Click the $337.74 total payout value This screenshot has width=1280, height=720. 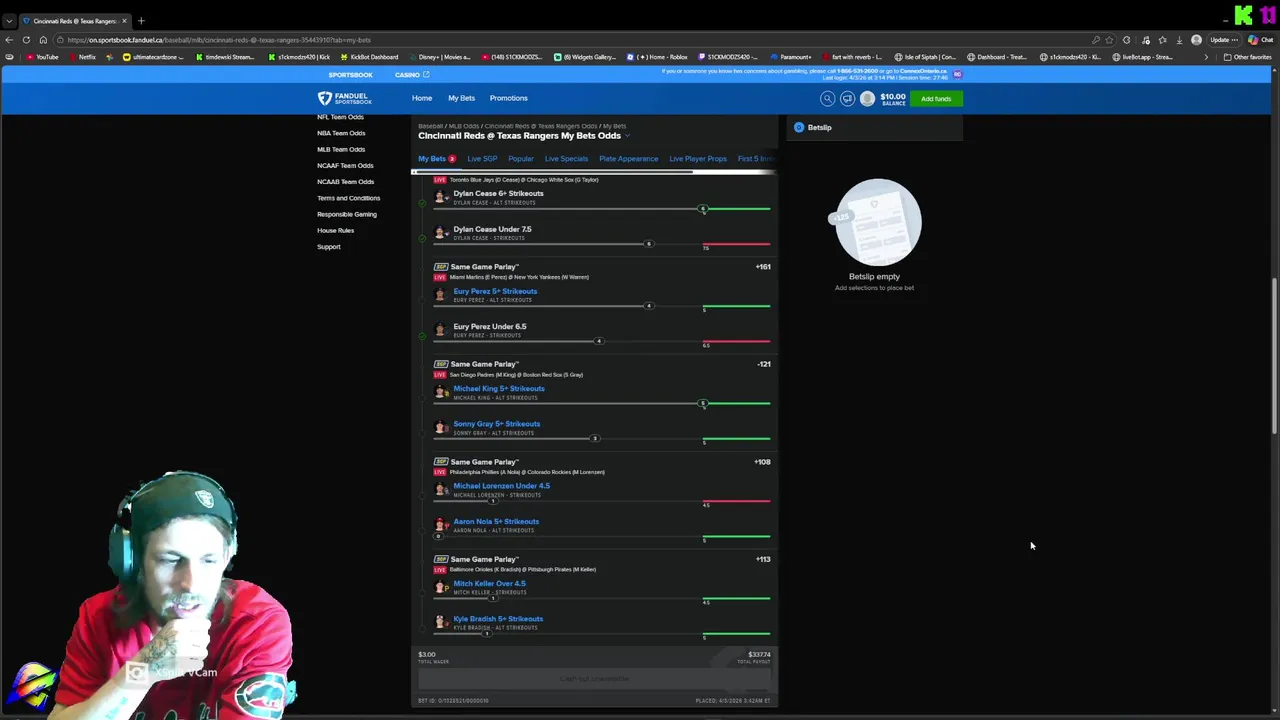tap(759, 655)
